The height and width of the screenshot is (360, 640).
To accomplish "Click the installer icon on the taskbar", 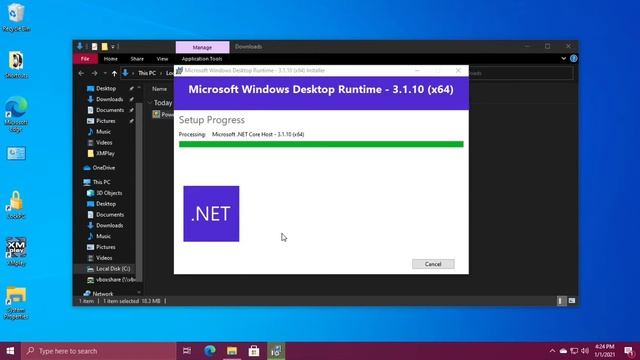I will [276, 351].
